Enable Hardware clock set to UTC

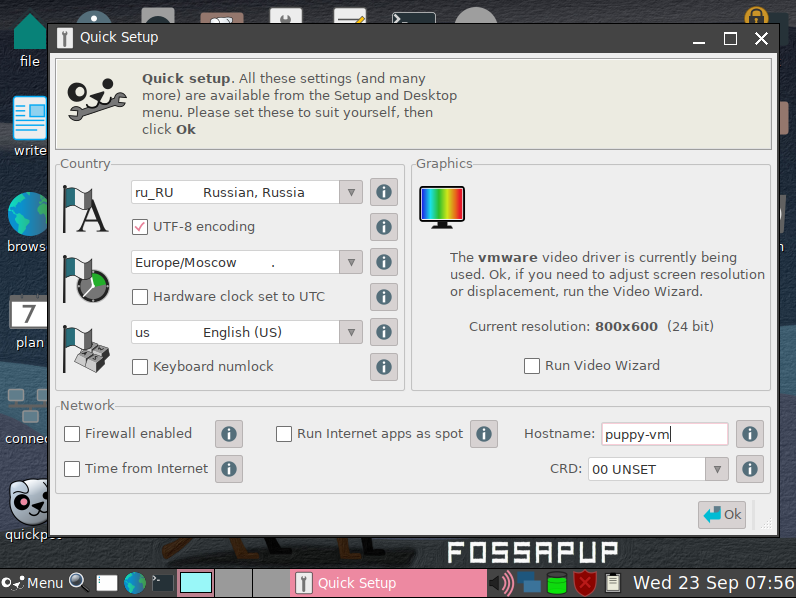[x=140, y=297]
